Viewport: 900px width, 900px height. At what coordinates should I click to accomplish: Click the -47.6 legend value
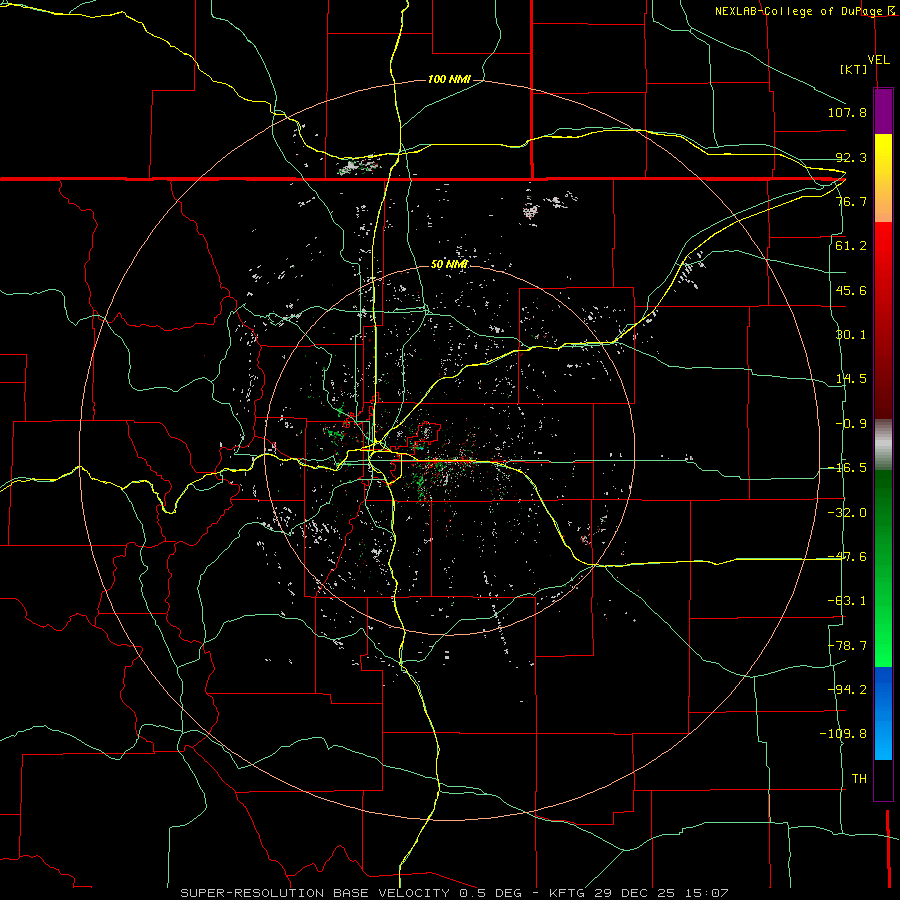(847, 557)
